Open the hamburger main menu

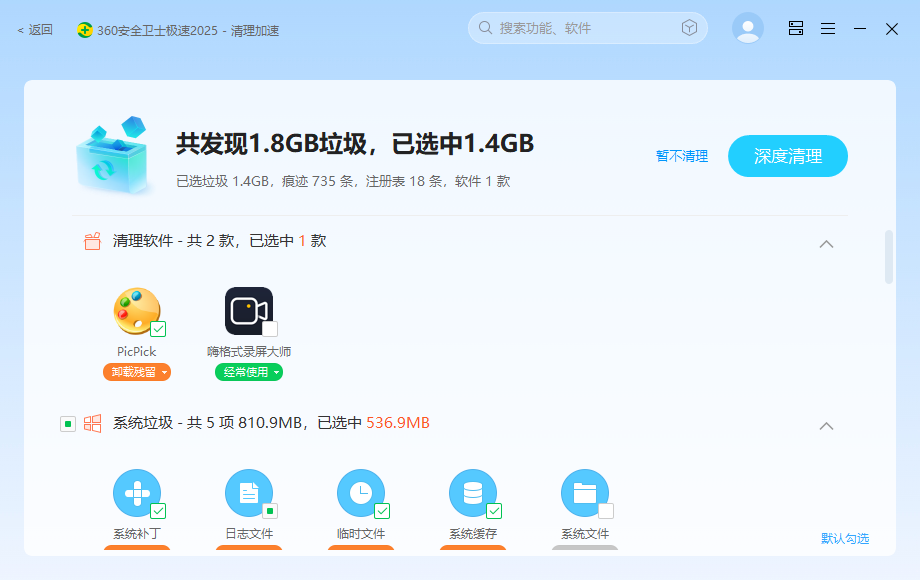(x=828, y=28)
